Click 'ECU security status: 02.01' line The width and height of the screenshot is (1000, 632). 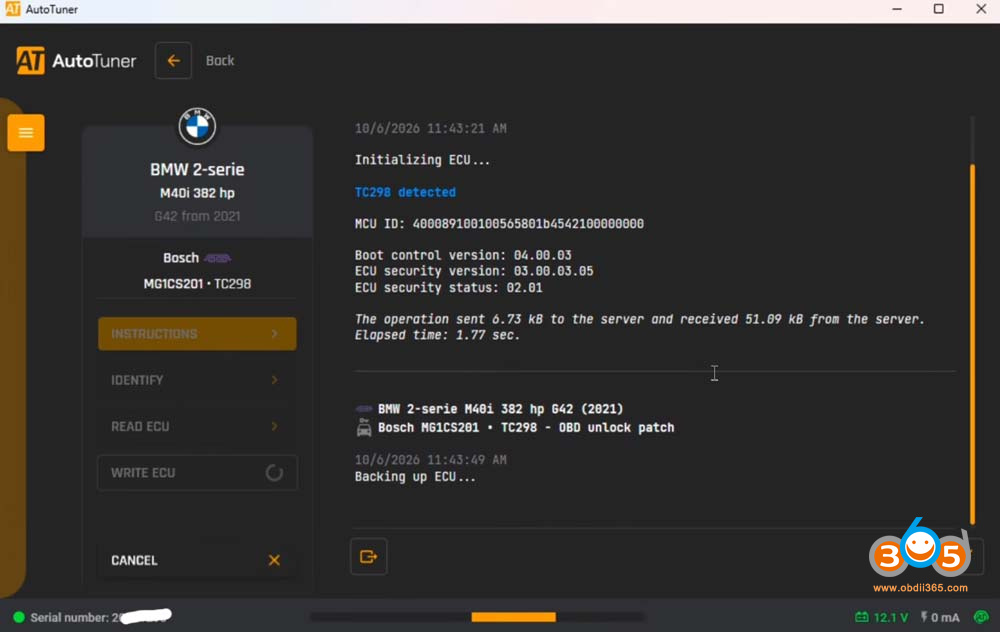[448, 288]
